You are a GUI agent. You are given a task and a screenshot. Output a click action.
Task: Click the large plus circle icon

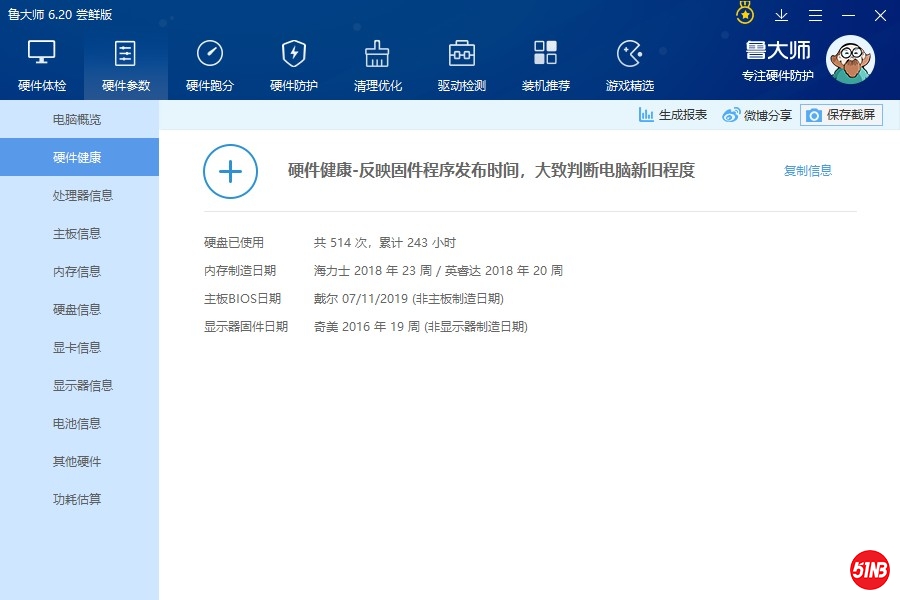(x=231, y=171)
